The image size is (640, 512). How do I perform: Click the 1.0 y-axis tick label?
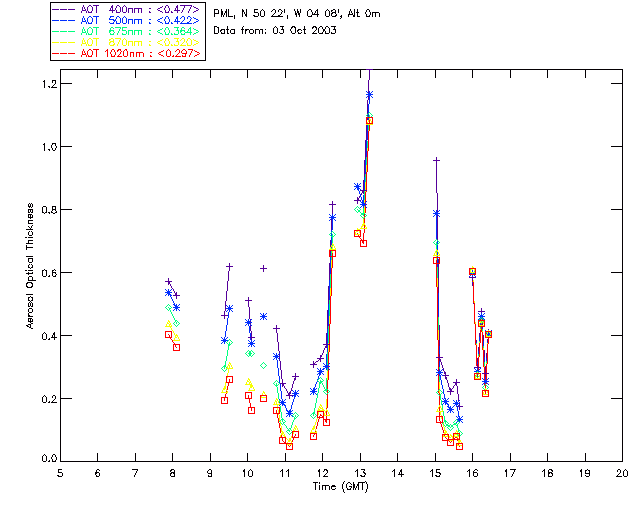coord(49,147)
